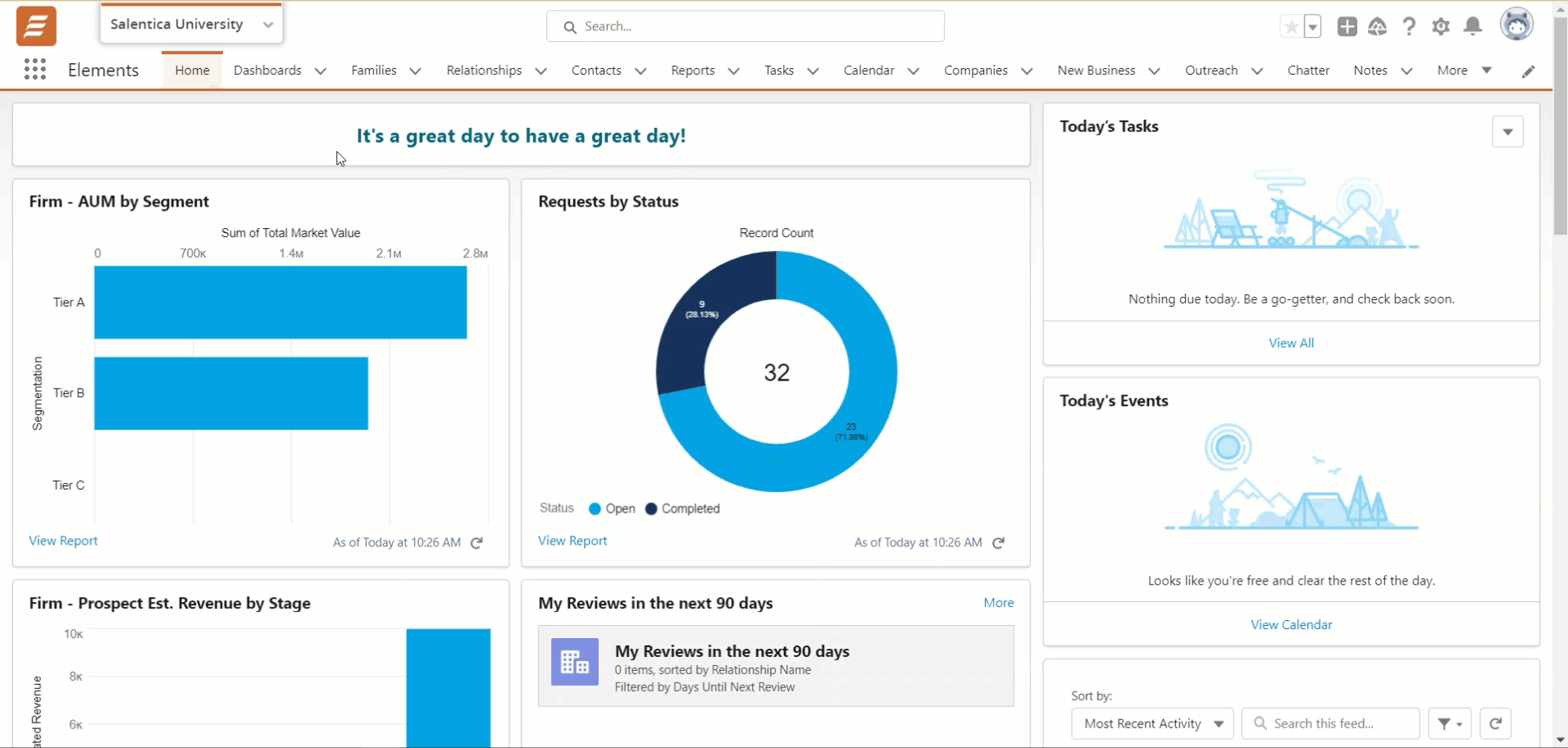Open the App Launcher grid icon
Image resolution: width=1568 pixels, height=748 pixels.
34,70
